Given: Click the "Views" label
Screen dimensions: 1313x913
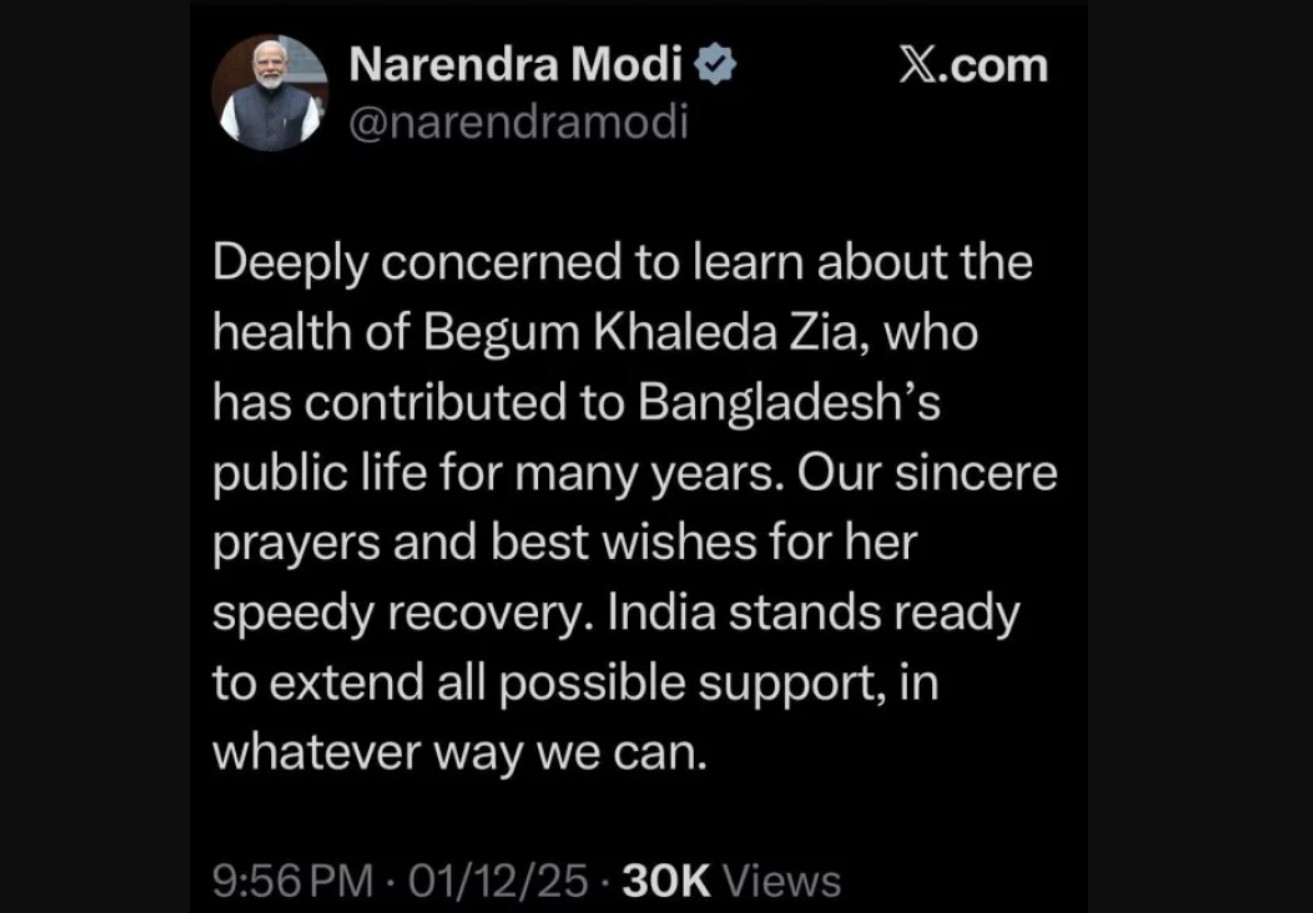Looking at the screenshot, I should (781, 881).
